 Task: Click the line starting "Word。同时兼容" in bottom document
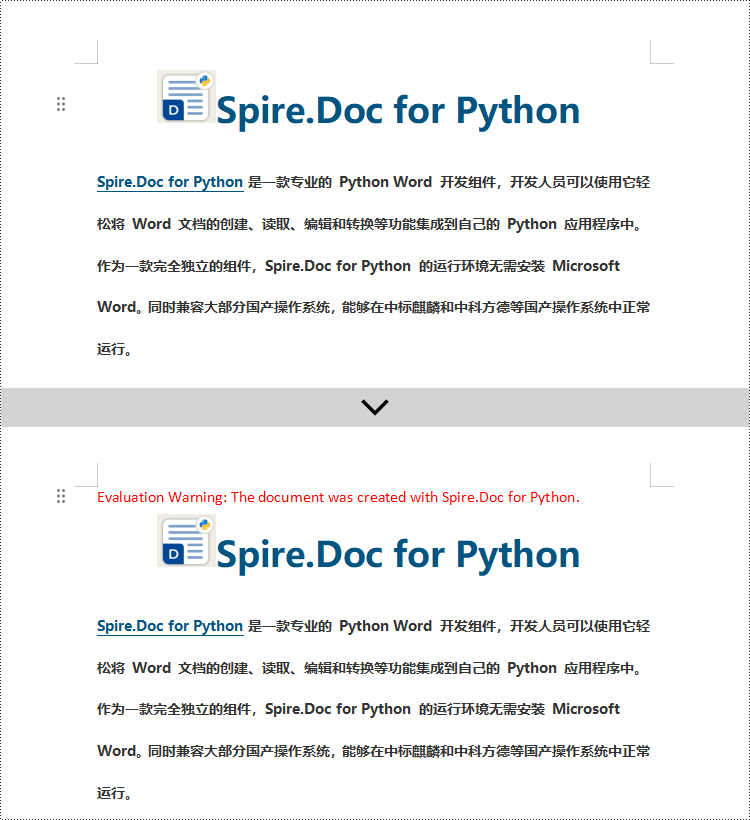coord(373,751)
